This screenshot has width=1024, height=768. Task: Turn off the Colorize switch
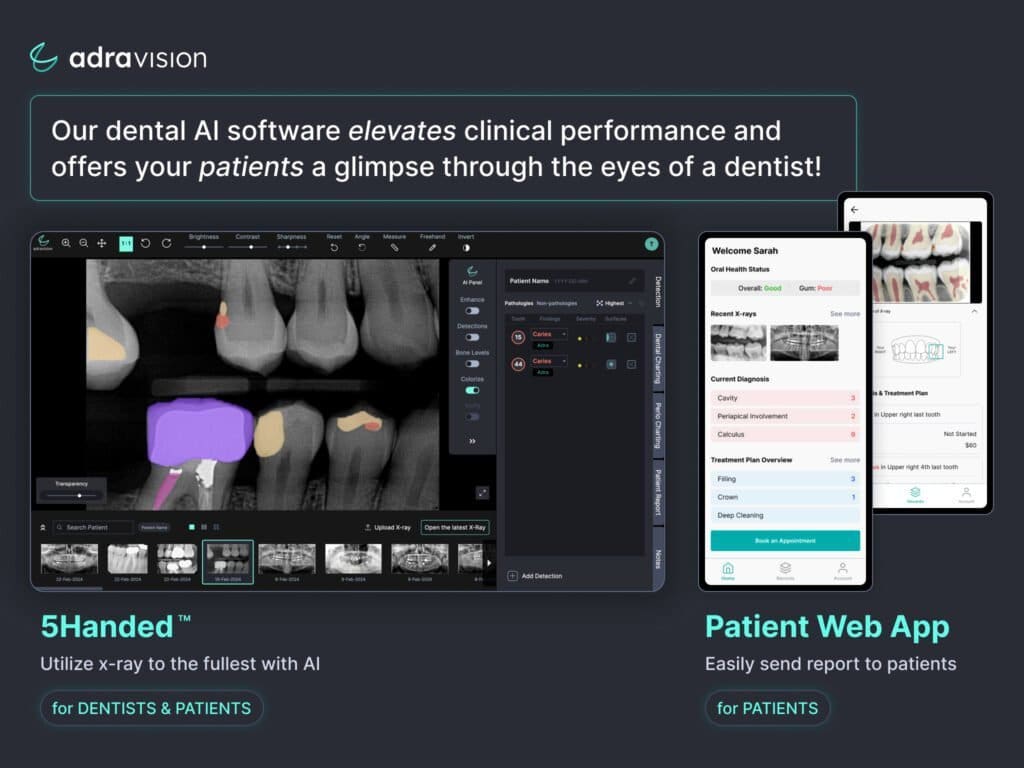pyautogui.click(x=472, y=391)
